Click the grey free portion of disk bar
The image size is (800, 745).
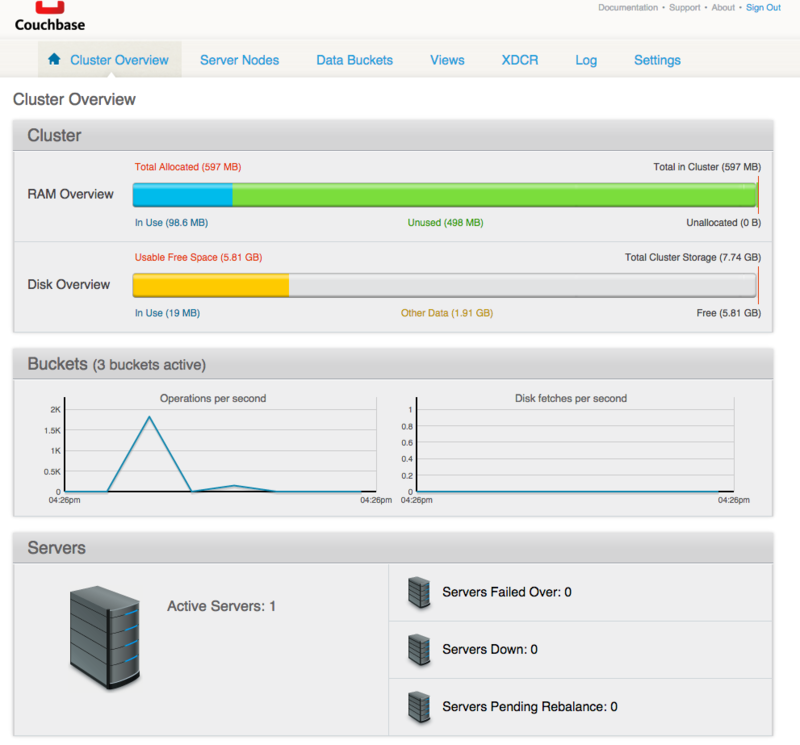(522, 285)
